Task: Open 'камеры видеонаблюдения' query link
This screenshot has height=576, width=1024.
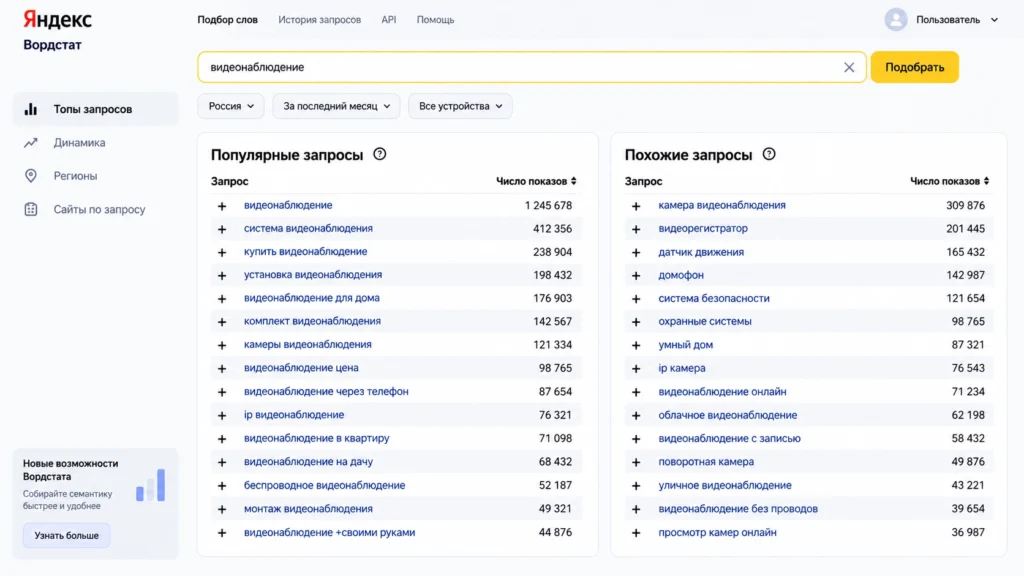Action: click(x=308, y=344)
